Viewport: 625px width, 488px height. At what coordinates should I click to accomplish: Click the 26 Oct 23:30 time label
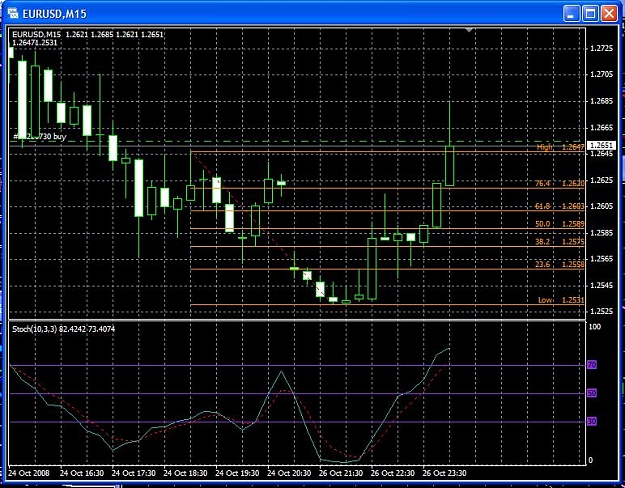444,473
